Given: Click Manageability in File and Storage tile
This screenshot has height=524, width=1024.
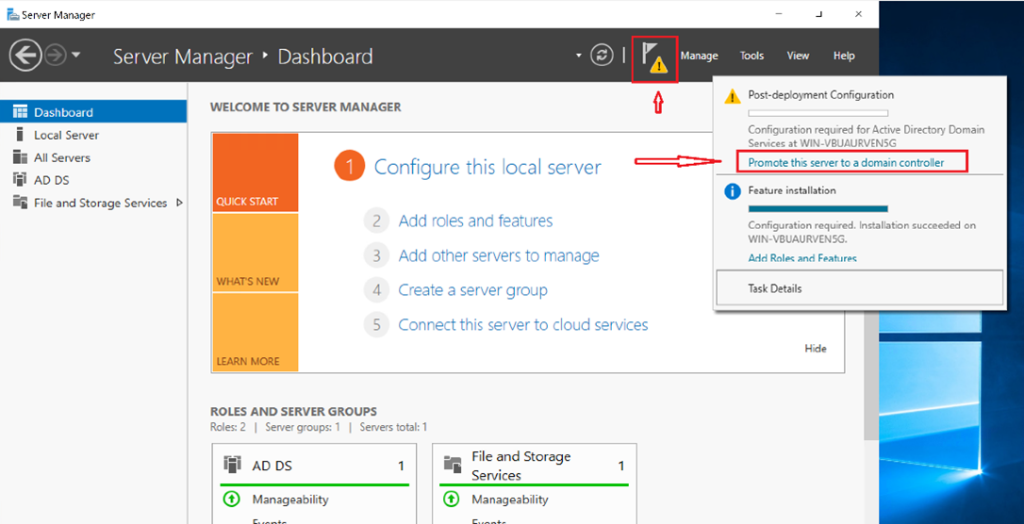Looking at the screenshot, I should tap(510, 500).
